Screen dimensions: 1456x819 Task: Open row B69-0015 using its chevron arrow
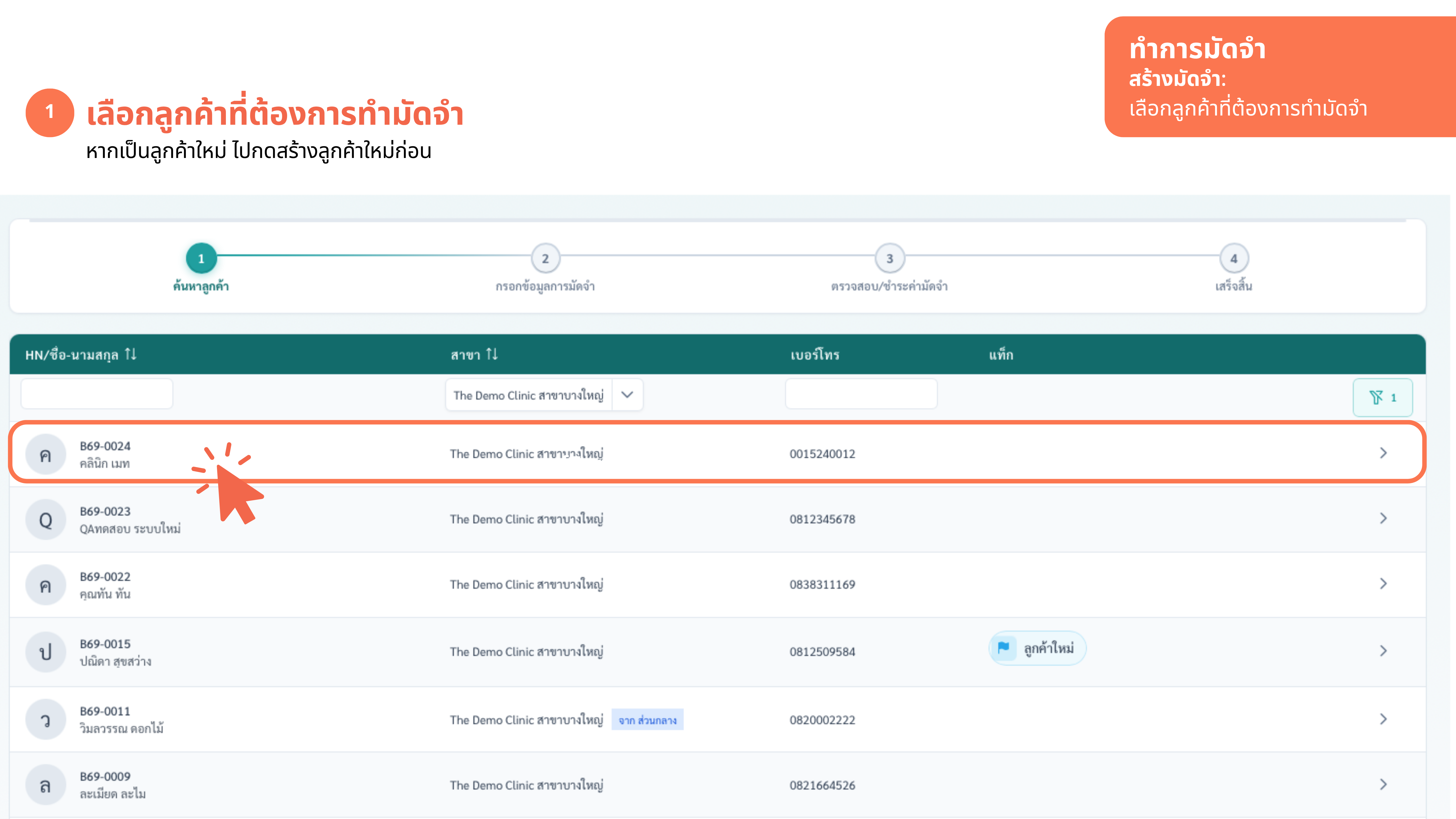[1383, 651]
